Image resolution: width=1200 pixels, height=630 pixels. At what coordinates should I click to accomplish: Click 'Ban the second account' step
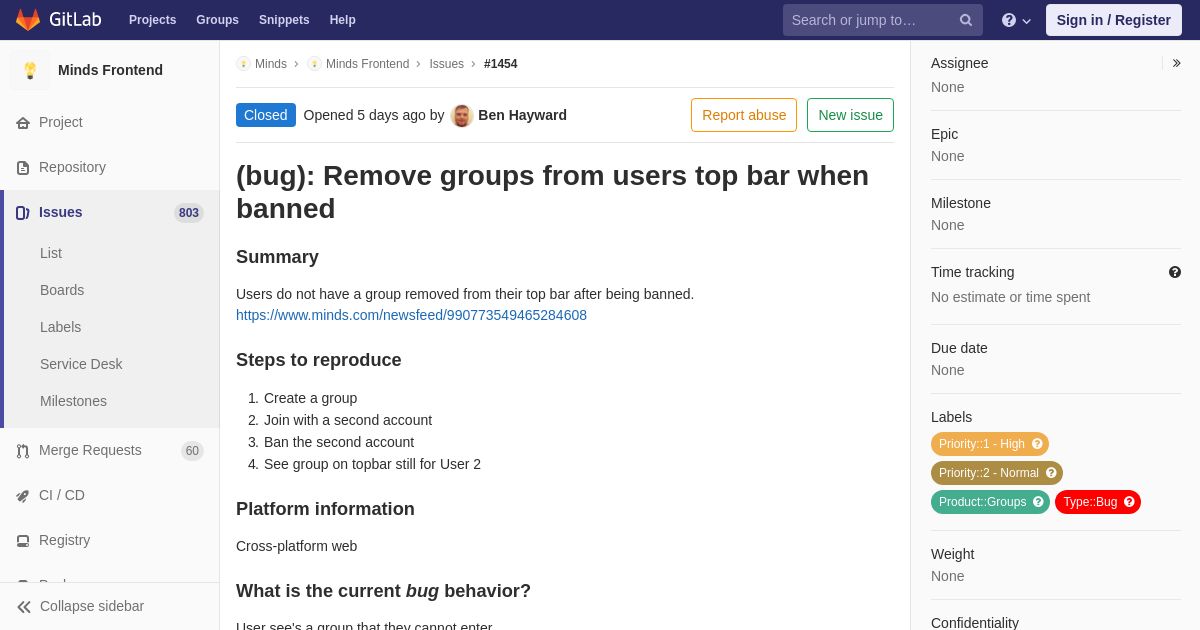point(339,442)
